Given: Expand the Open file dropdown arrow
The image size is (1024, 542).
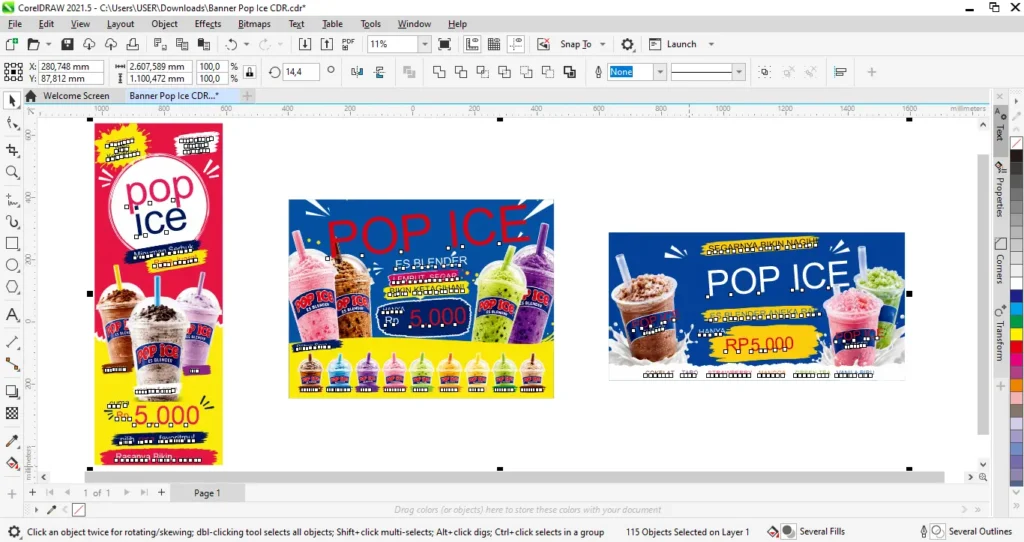Looking at the screenshot, I should click(48, 44).
